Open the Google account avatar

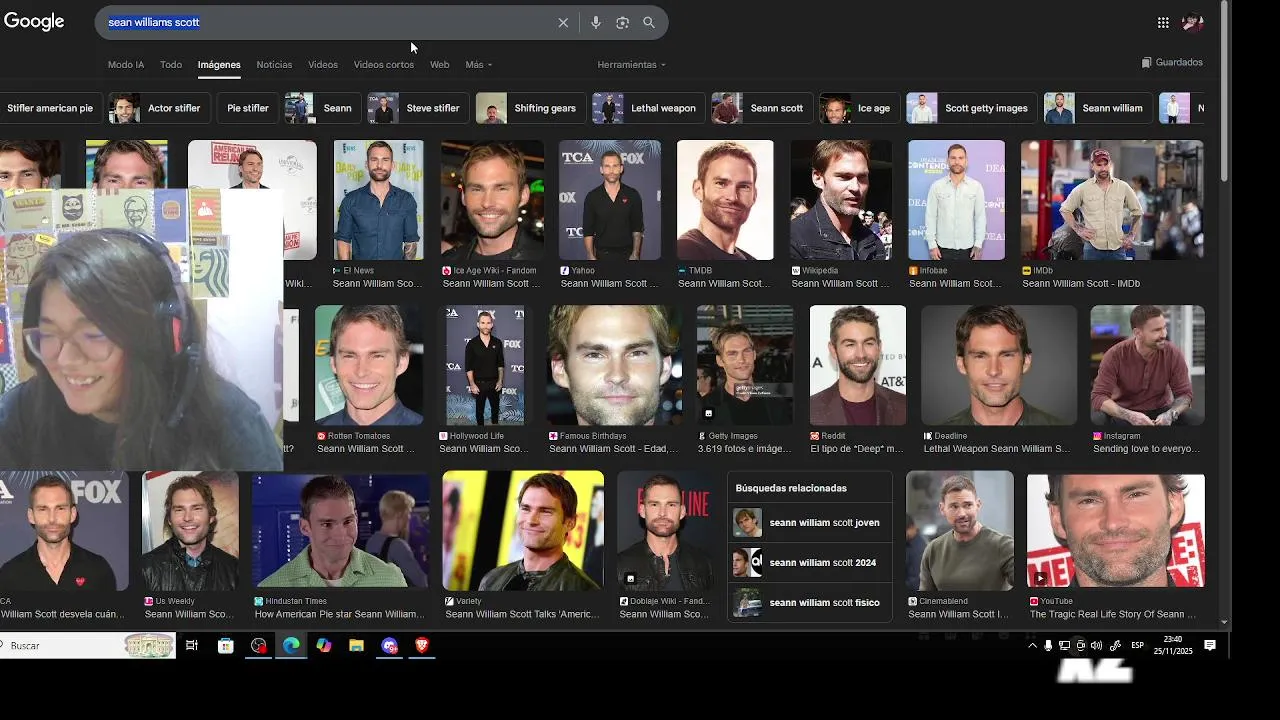[x=1192, y=22]
